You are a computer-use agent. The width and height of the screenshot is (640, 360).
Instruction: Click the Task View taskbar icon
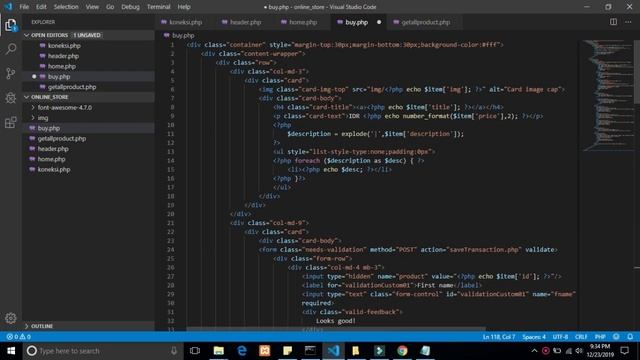pyautogui.click(x=195, y=351)
